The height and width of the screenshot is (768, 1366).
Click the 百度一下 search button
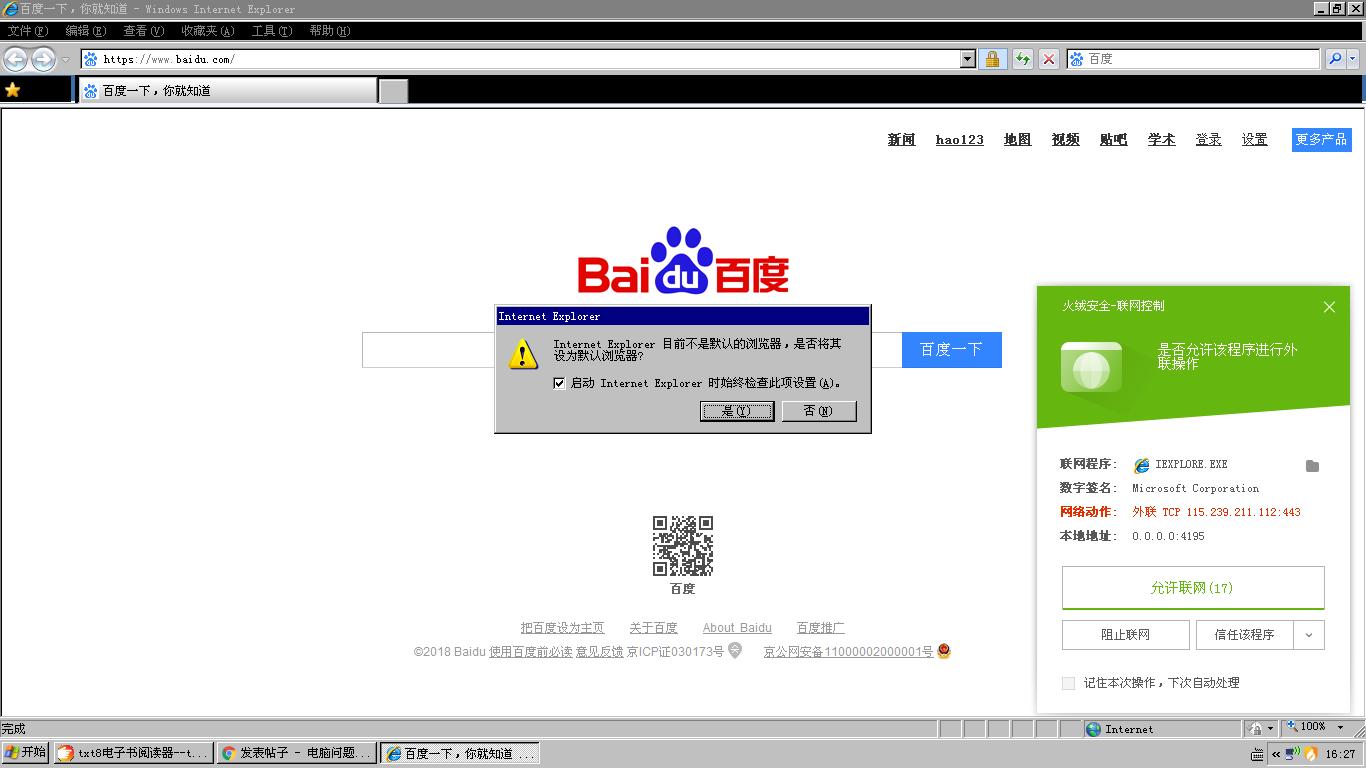[x=951, y=350]
